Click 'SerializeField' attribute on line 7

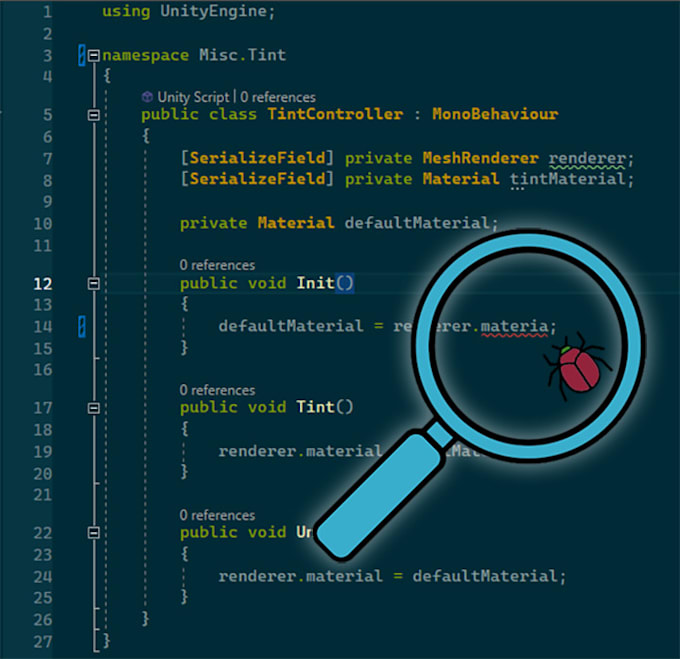258,158
